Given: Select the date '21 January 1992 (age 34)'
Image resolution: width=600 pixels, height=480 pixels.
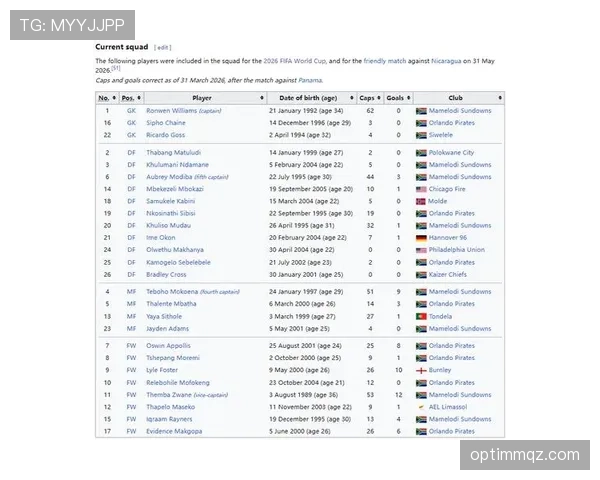Looking at the screenshot, I should [x=306, y=111].
